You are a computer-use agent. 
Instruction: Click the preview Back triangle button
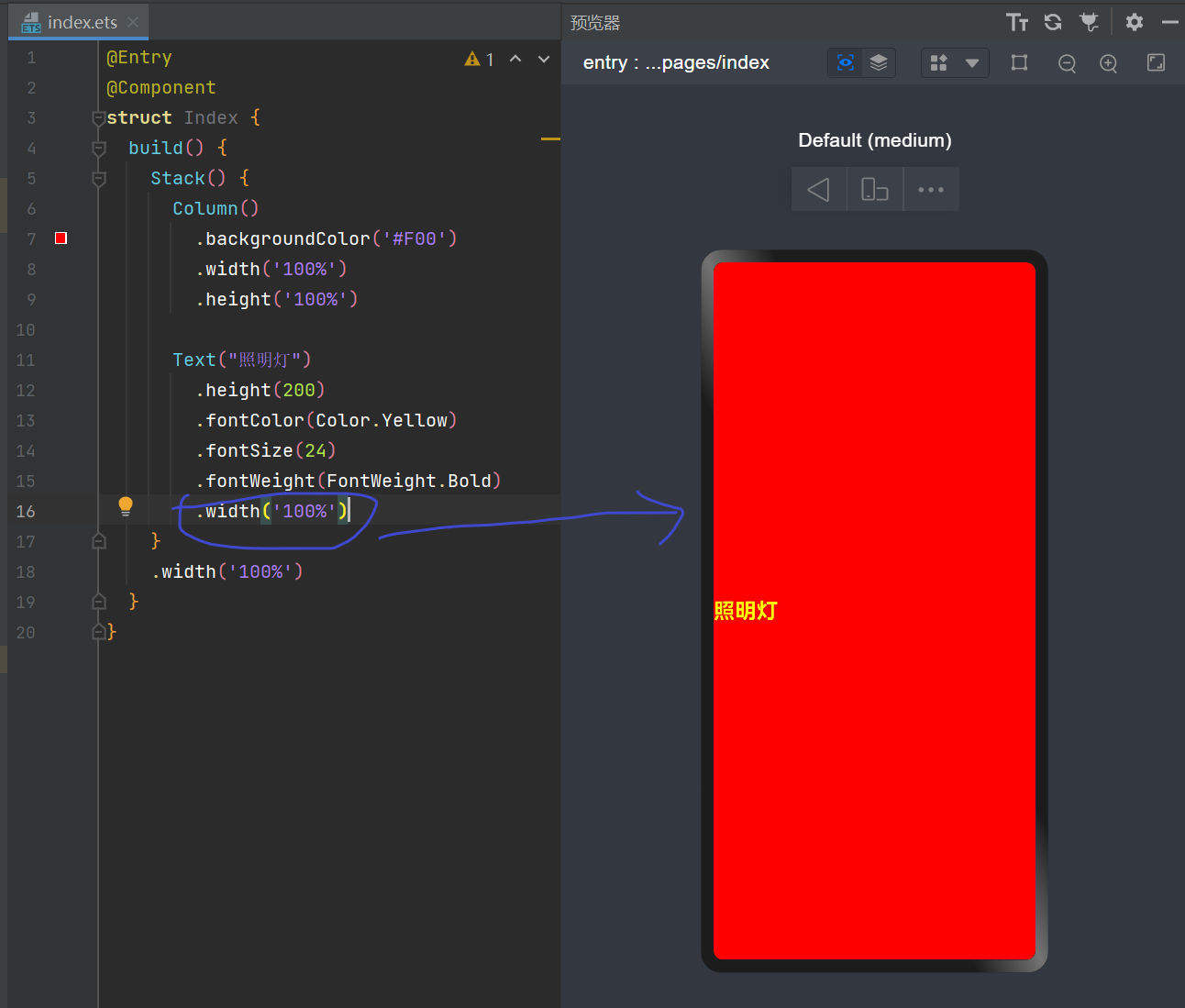click(819, 189)
